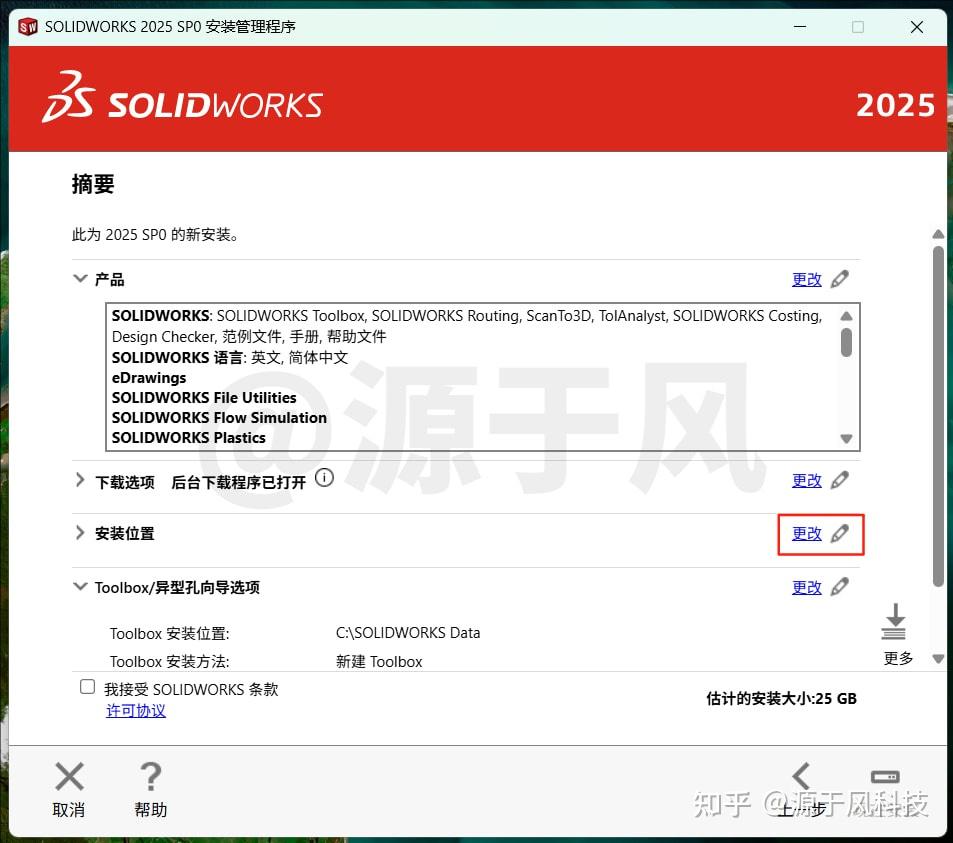This screenshot has width=953, height=843.
Task: Click the back arrow icon for 上一步
Action: coord(800,776)
